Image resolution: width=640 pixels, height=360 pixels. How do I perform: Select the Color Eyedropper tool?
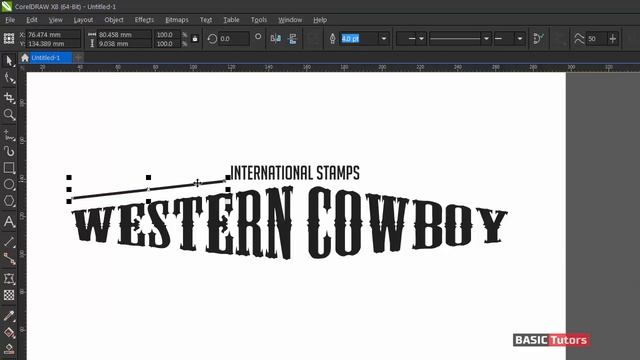[x=9, y=316]
